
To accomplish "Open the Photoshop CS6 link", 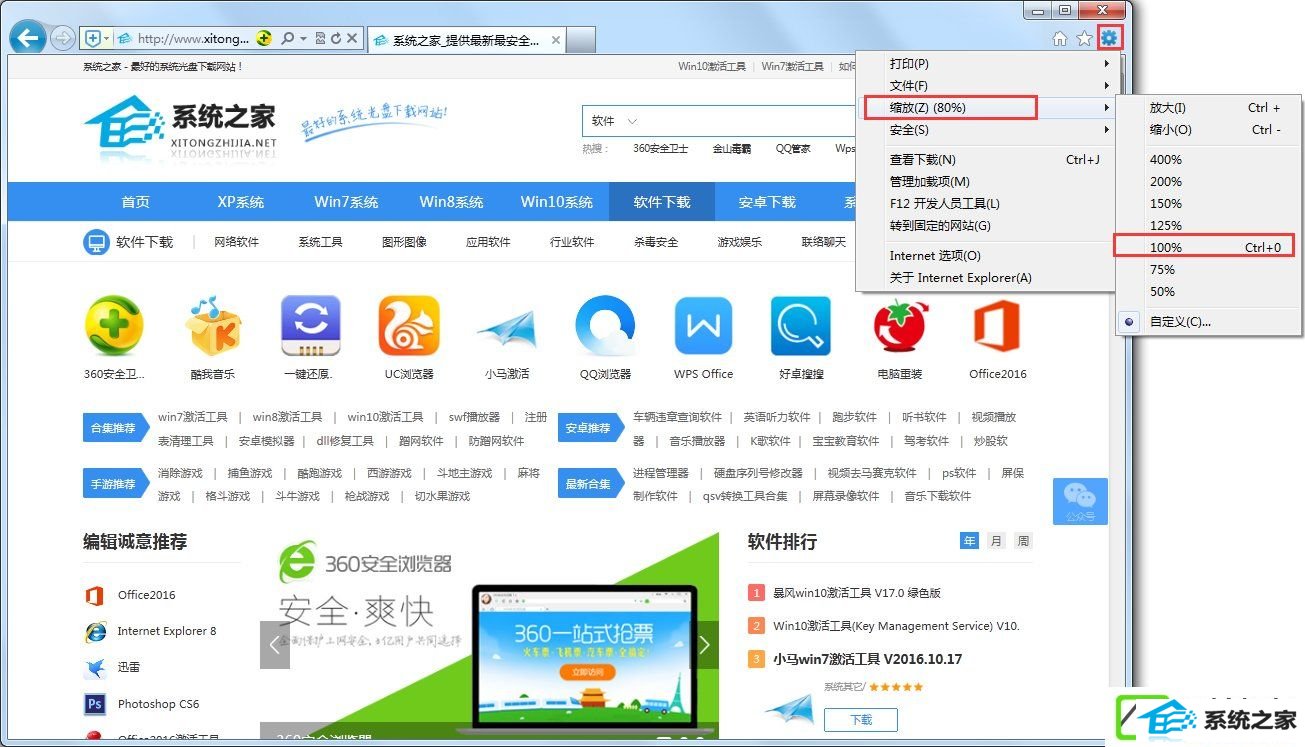I will click(x=158, y=704).
